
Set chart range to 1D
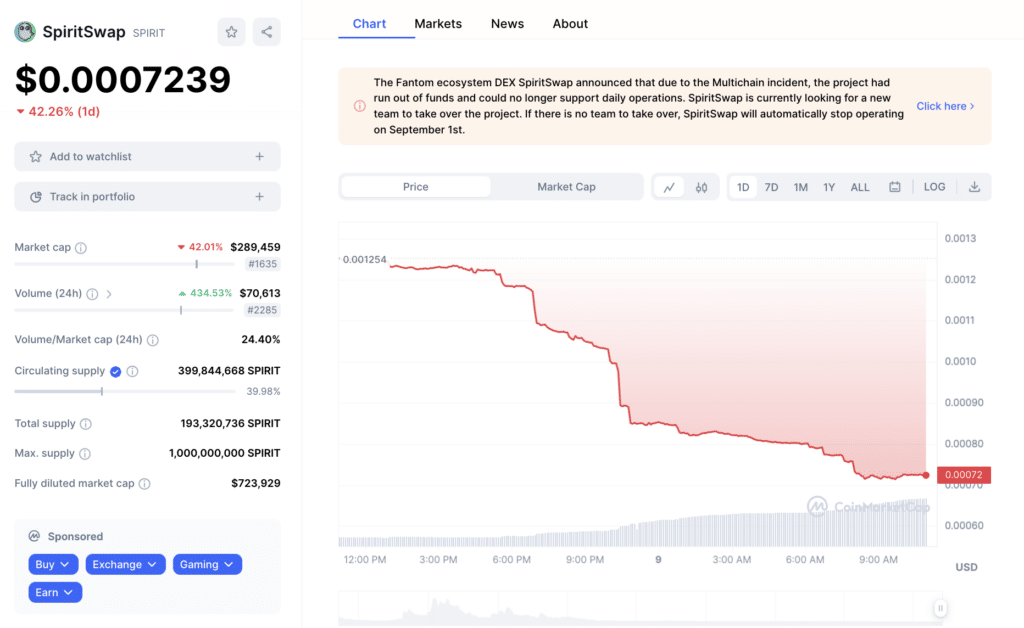743,187
